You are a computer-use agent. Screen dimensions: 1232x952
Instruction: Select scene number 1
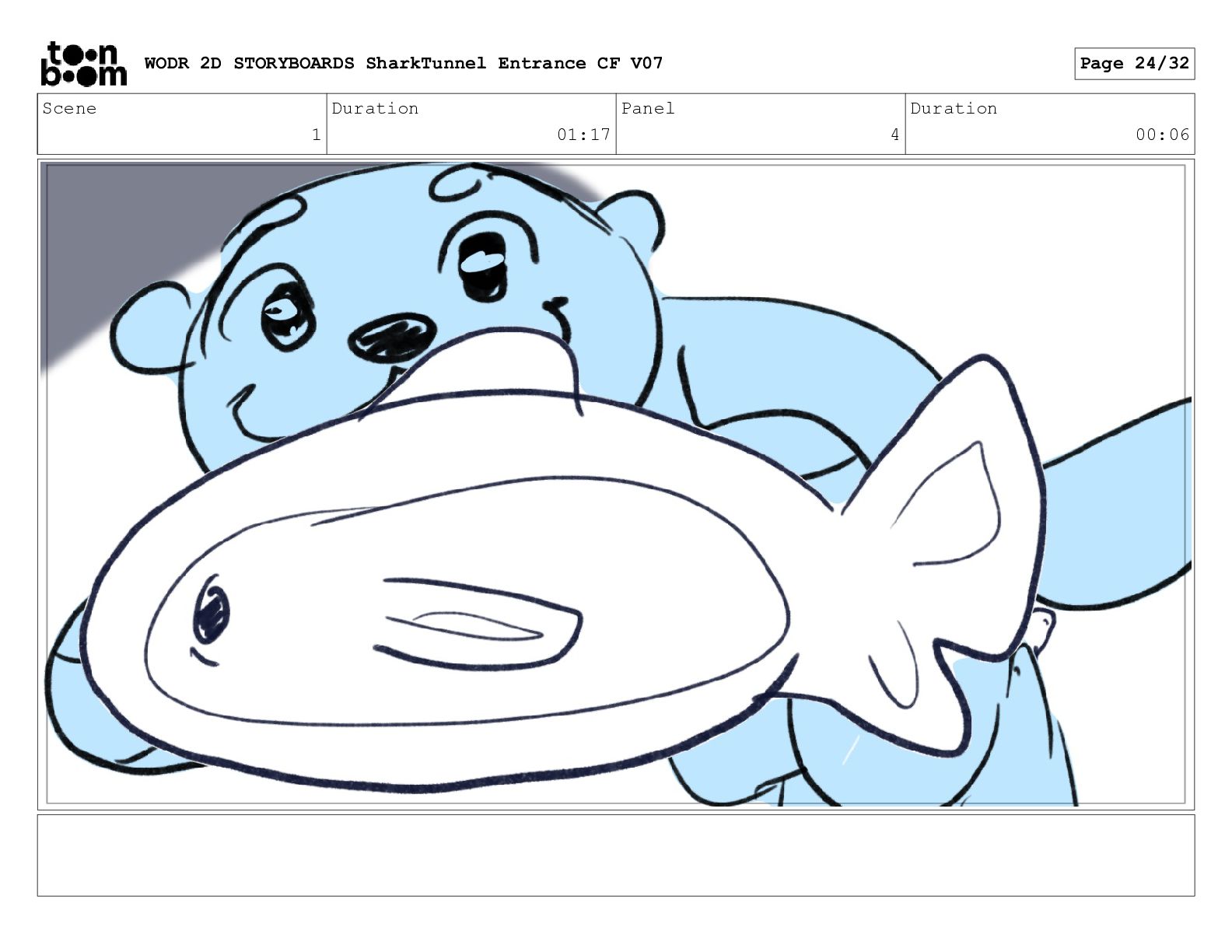click(x=316, y=135)
